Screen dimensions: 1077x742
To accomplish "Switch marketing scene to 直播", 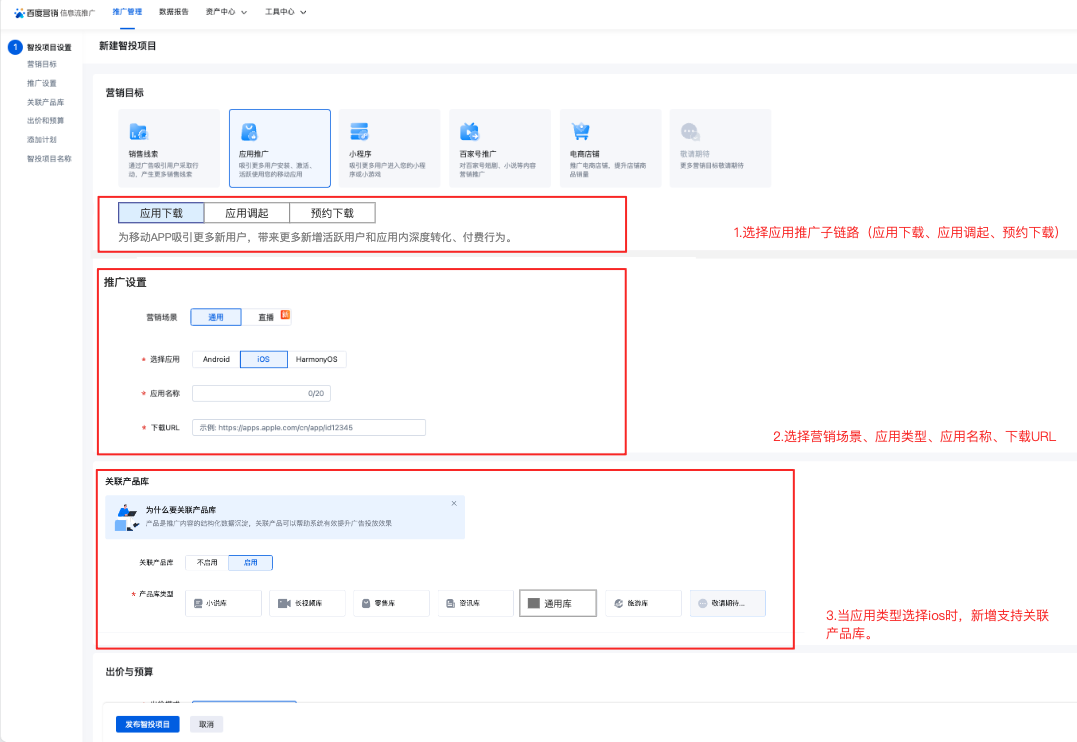I will pos(266,317).
